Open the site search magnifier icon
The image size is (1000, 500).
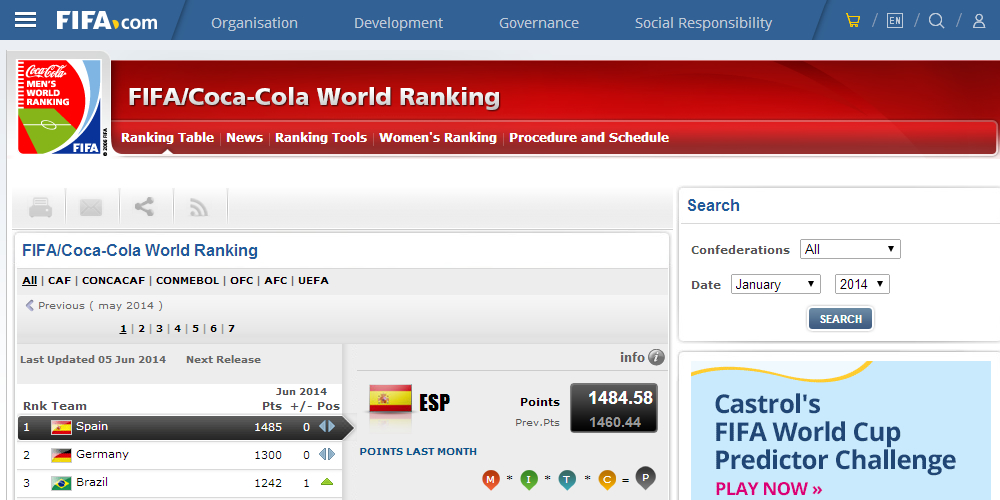click(936, 21)
